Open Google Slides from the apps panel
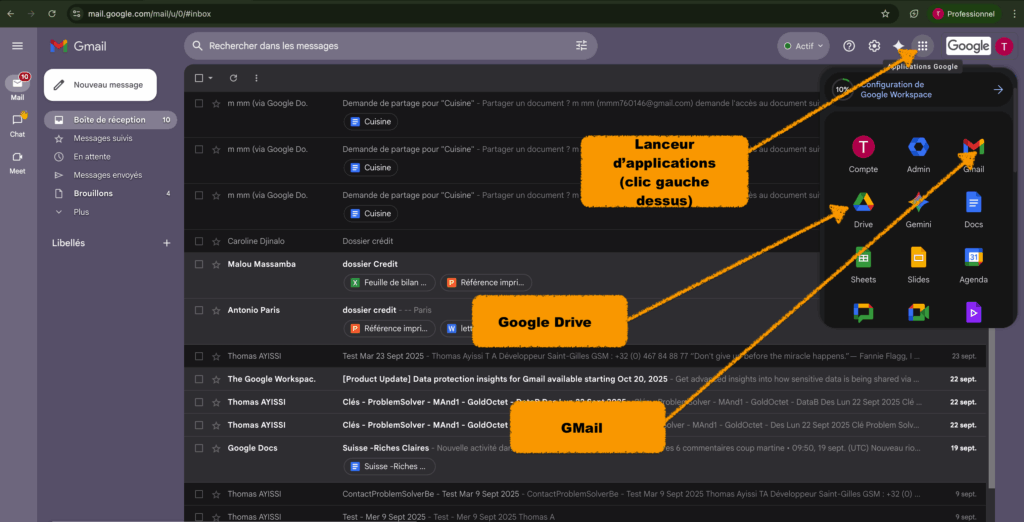The image size is (1024, 522). 918,259
